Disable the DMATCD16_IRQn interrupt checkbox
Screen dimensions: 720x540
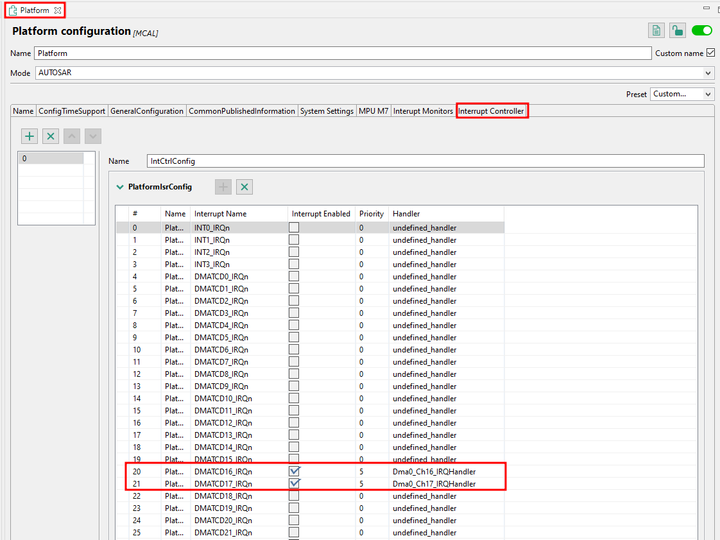(294, 471)
